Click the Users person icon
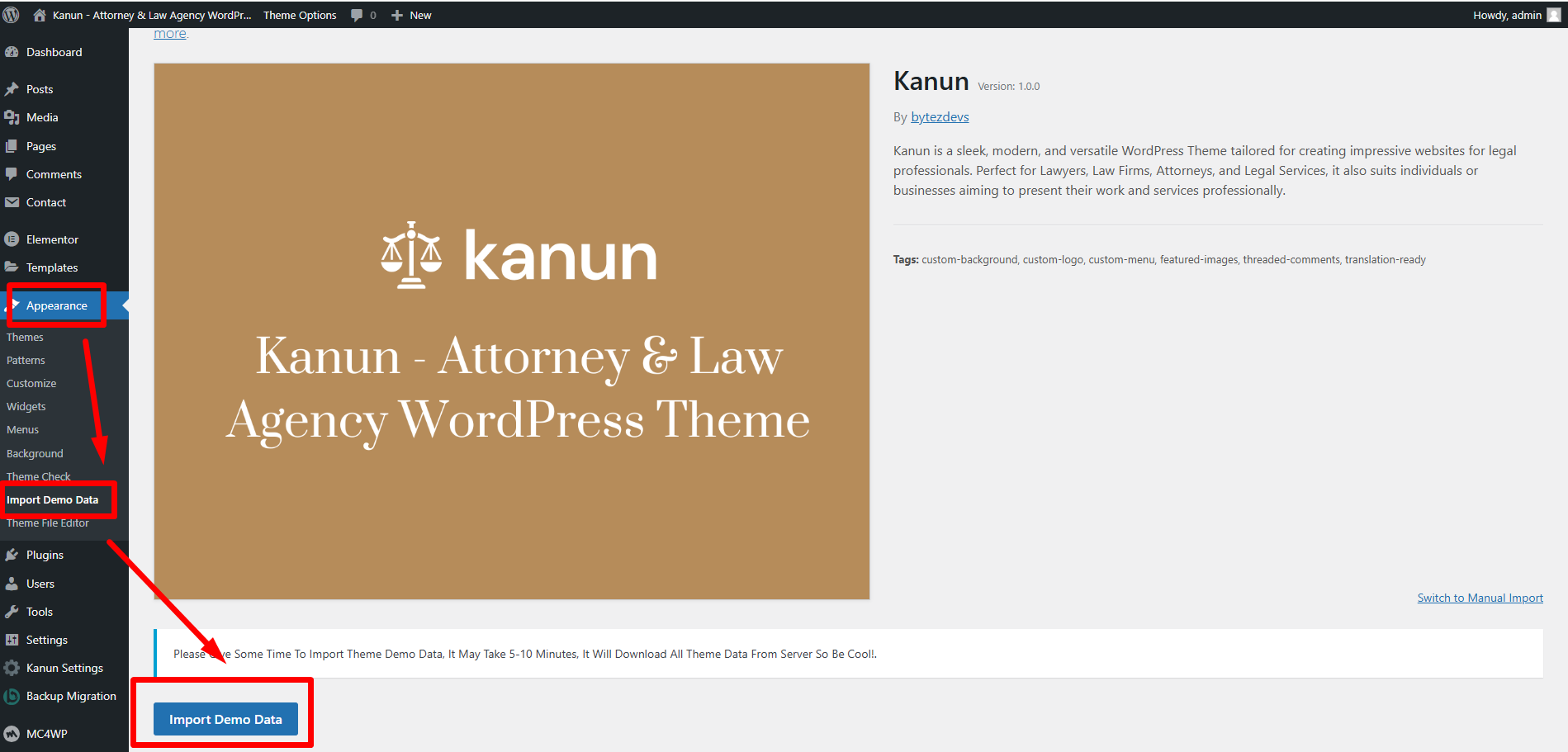 tap(12, 584)
